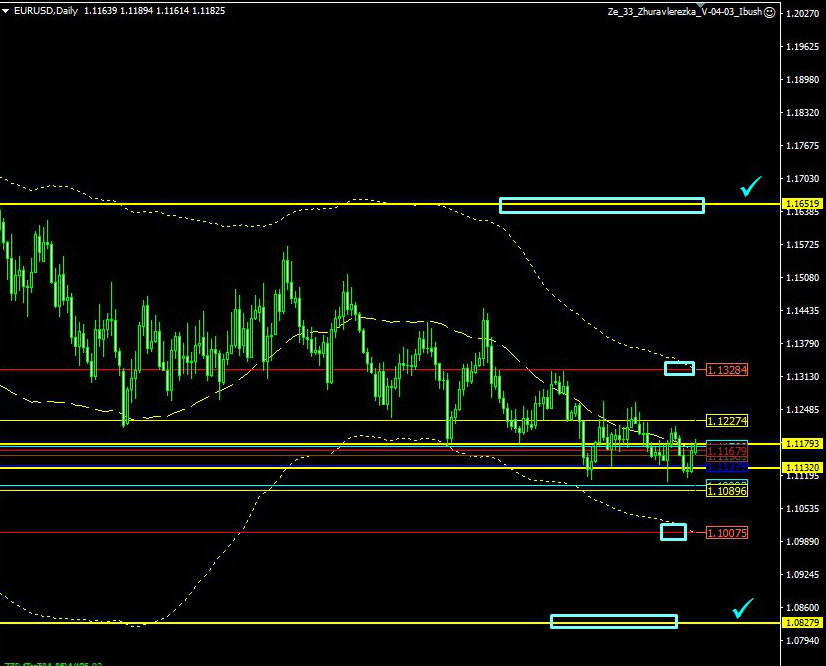Click the 1.11793 yellow axis price tag

pos(803,443)
